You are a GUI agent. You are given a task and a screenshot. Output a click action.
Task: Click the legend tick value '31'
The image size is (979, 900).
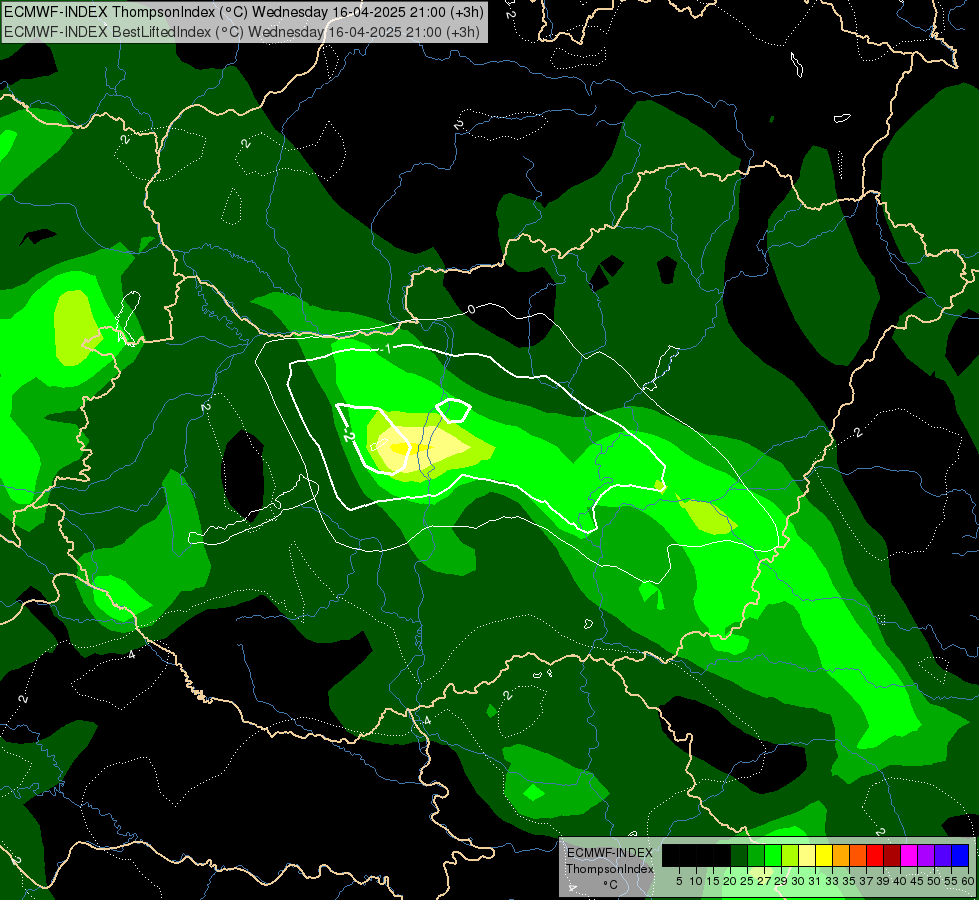[x=815, y=881]
